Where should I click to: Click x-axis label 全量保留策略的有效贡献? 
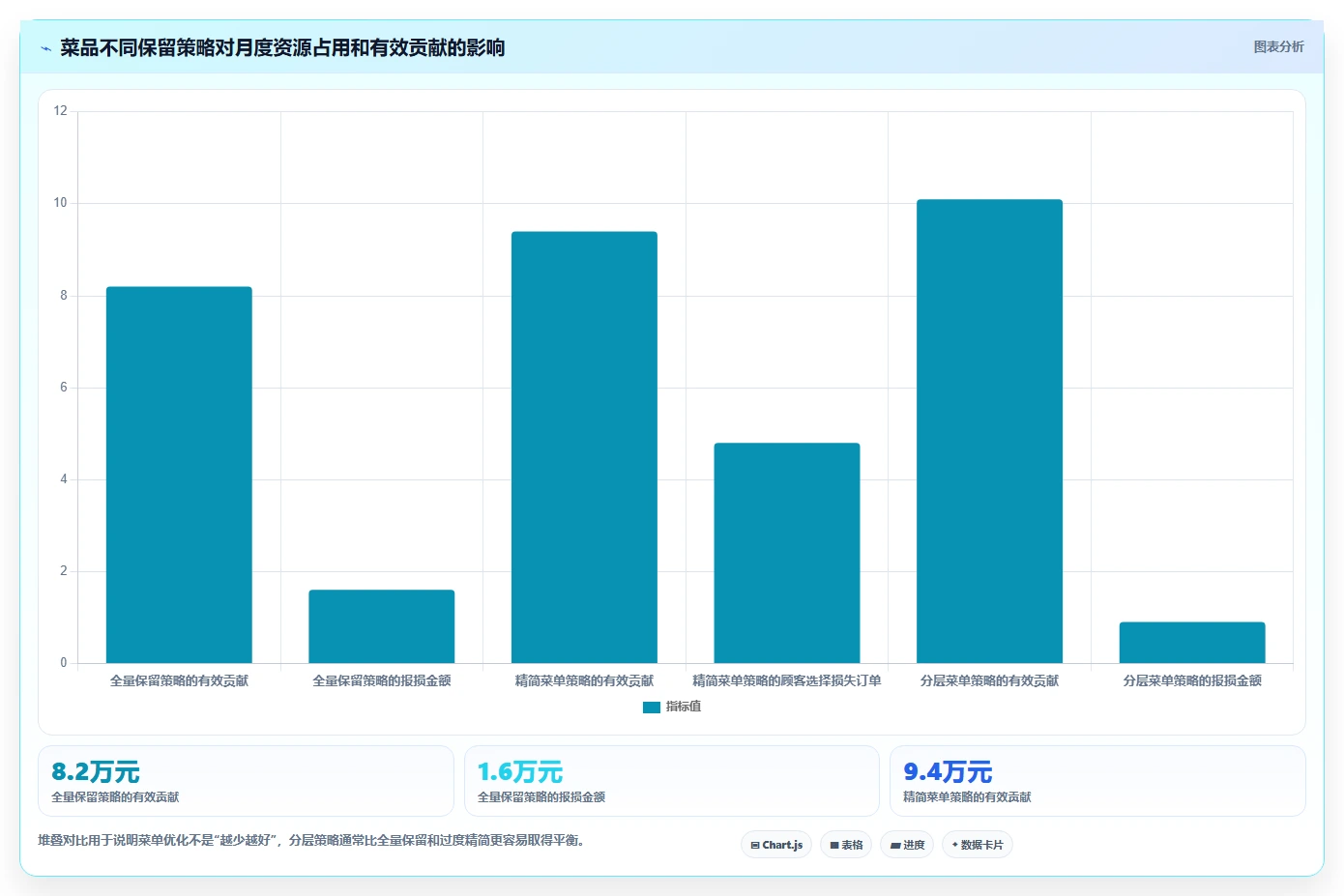click(179, 680)
